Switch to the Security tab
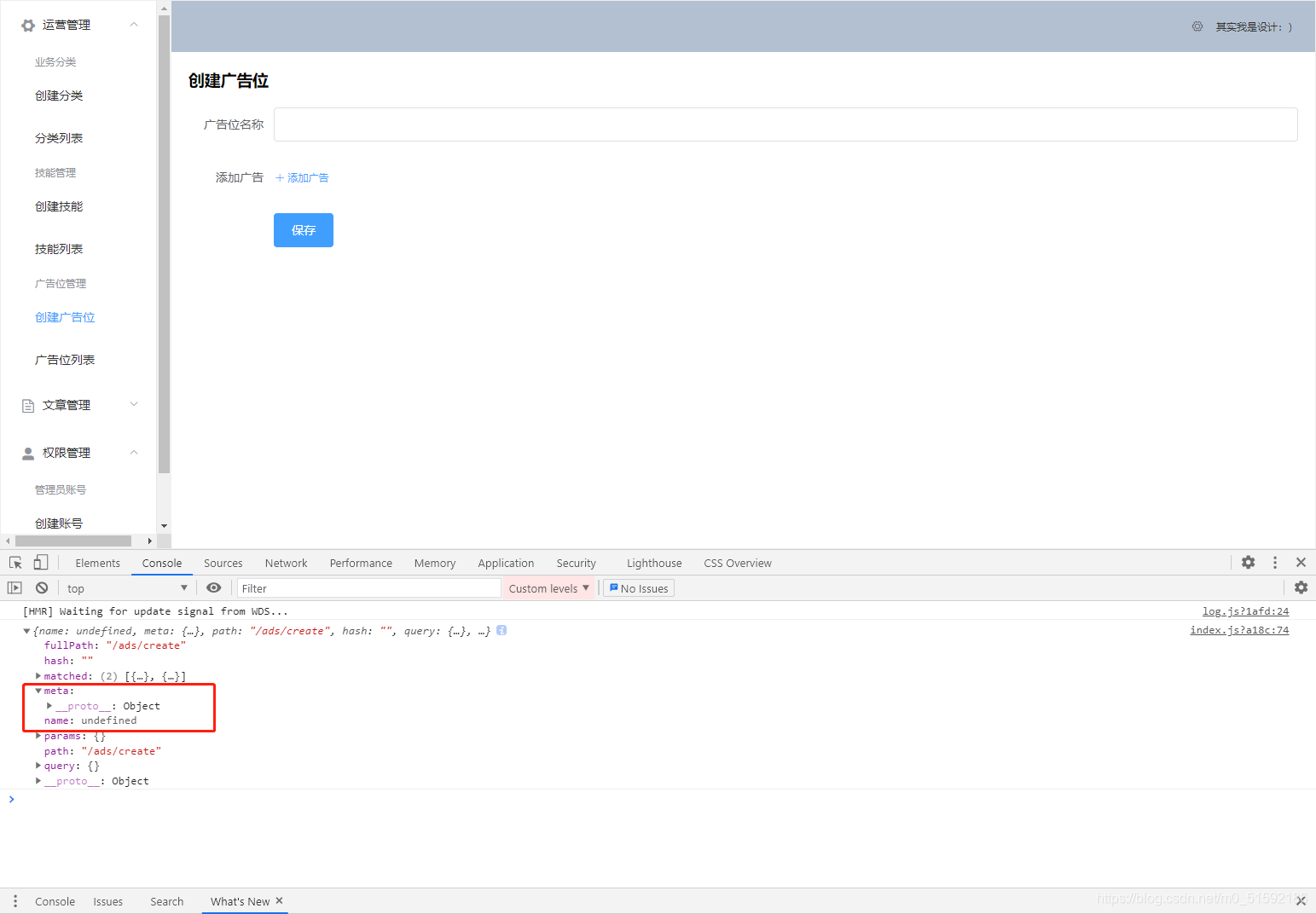Screen dimensions: 1316x914 577,564
